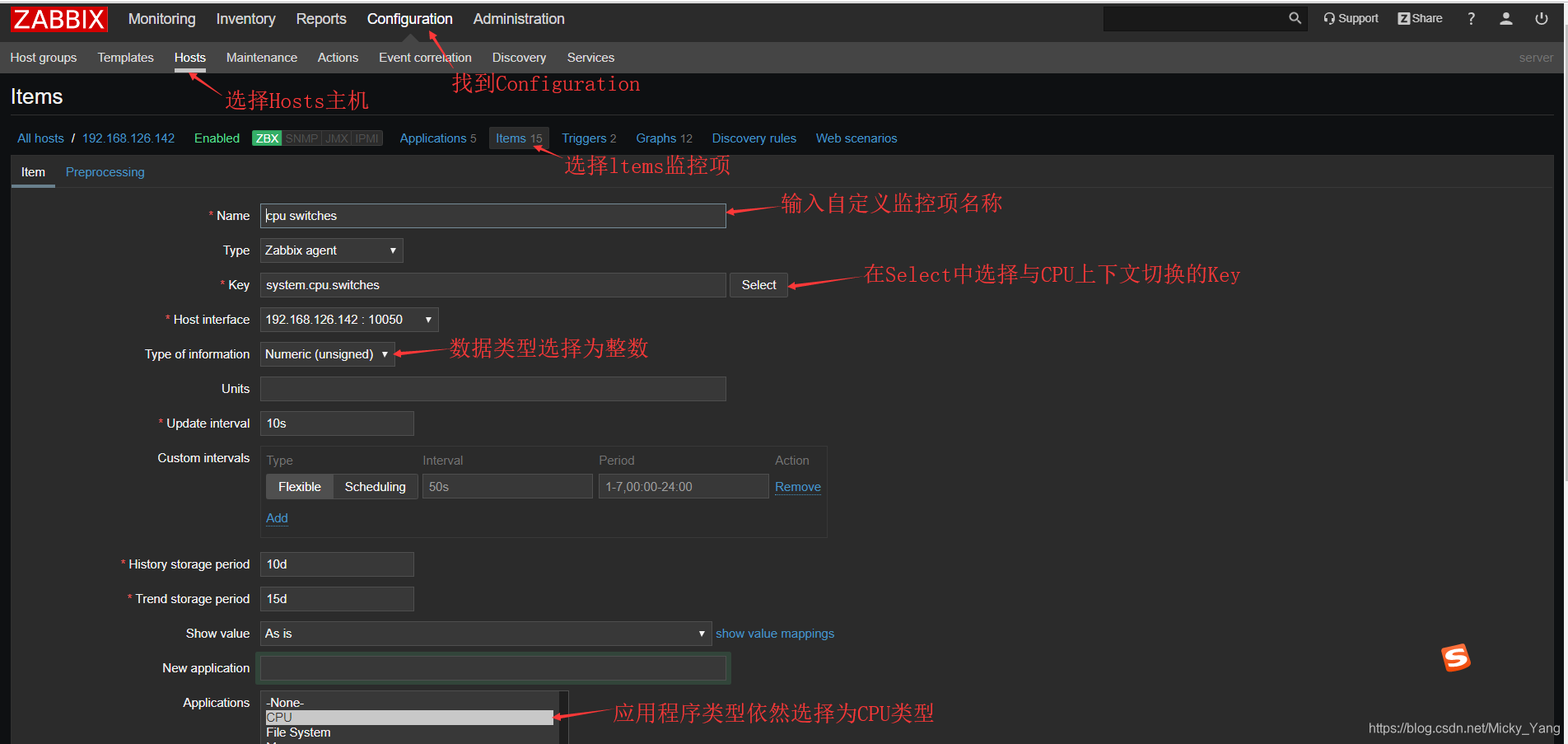Click the ZABBIX logo
Screen dimensions: 1568x744
tap(59, 19)
